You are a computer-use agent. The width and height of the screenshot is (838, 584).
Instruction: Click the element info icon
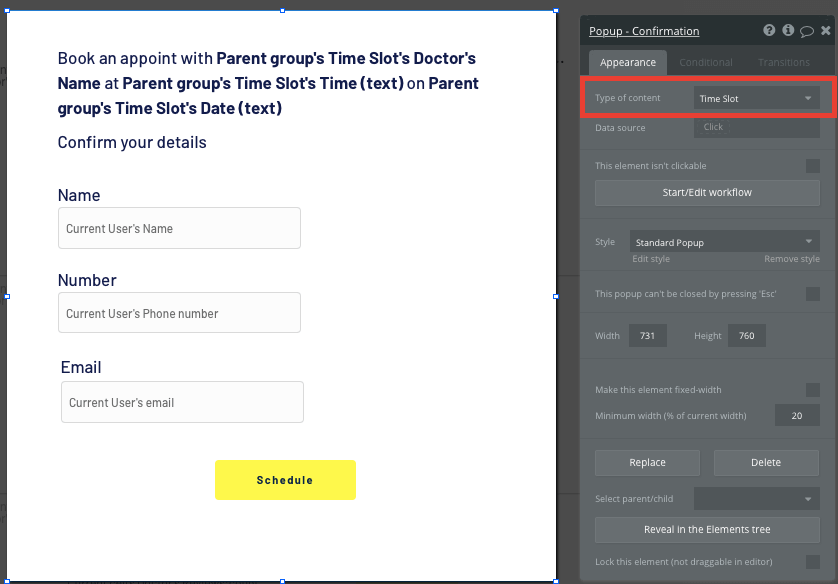788,31
